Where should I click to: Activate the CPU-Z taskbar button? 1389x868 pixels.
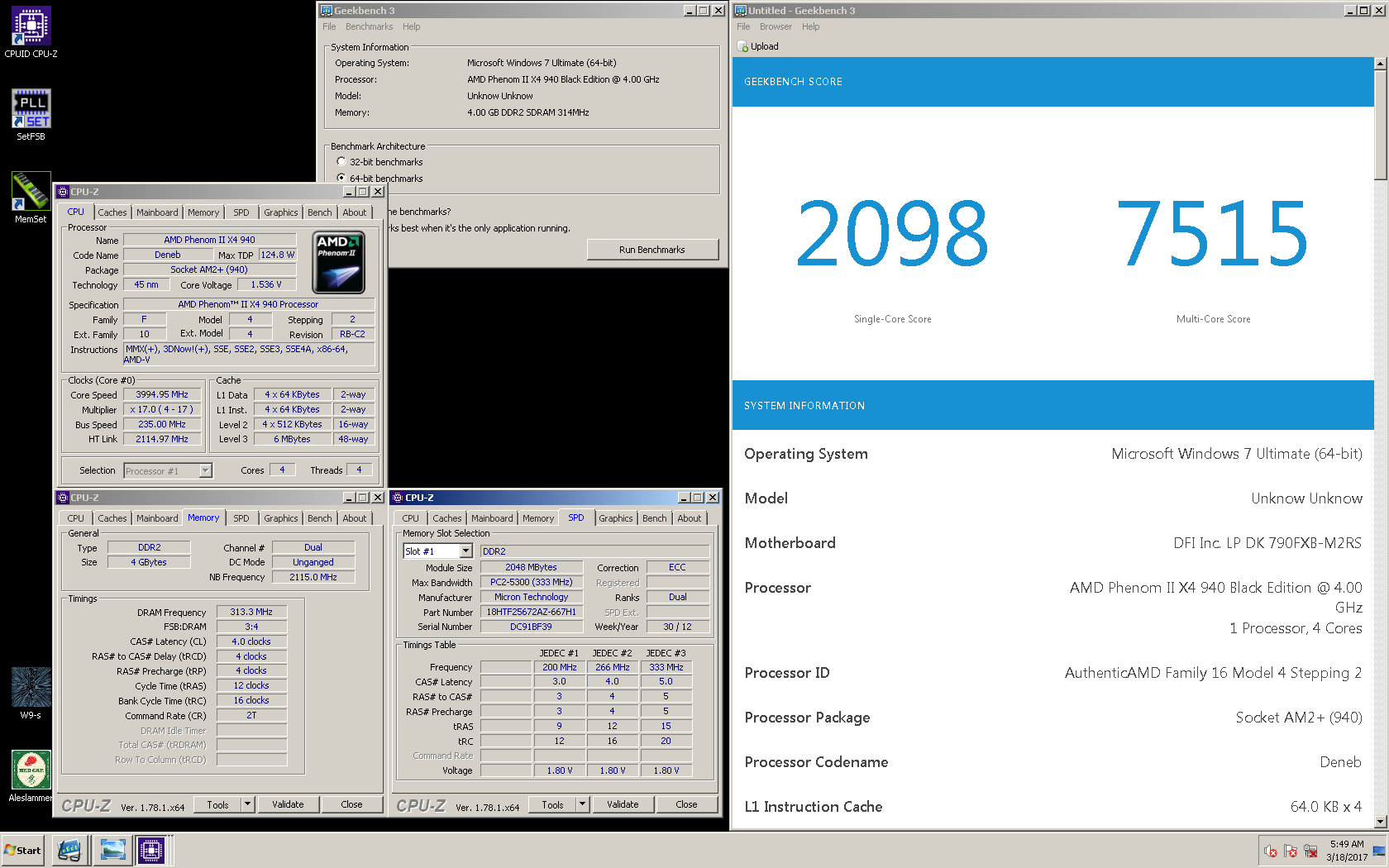152,850
